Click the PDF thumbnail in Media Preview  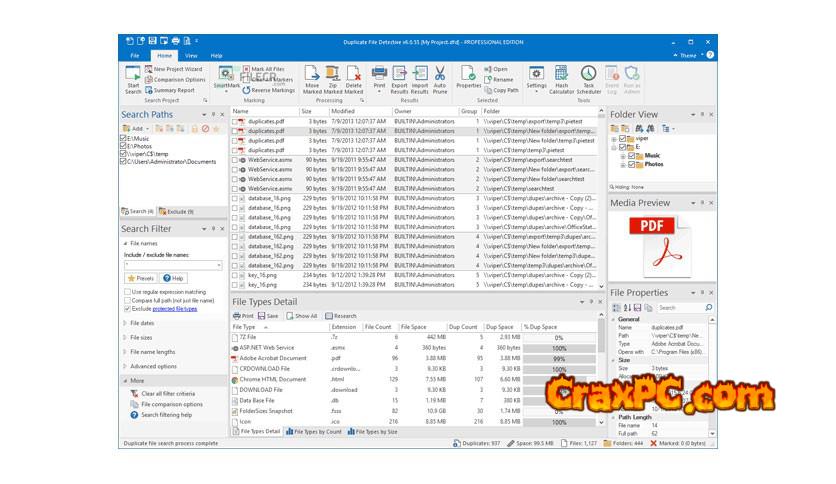click(x=660, y=247)
